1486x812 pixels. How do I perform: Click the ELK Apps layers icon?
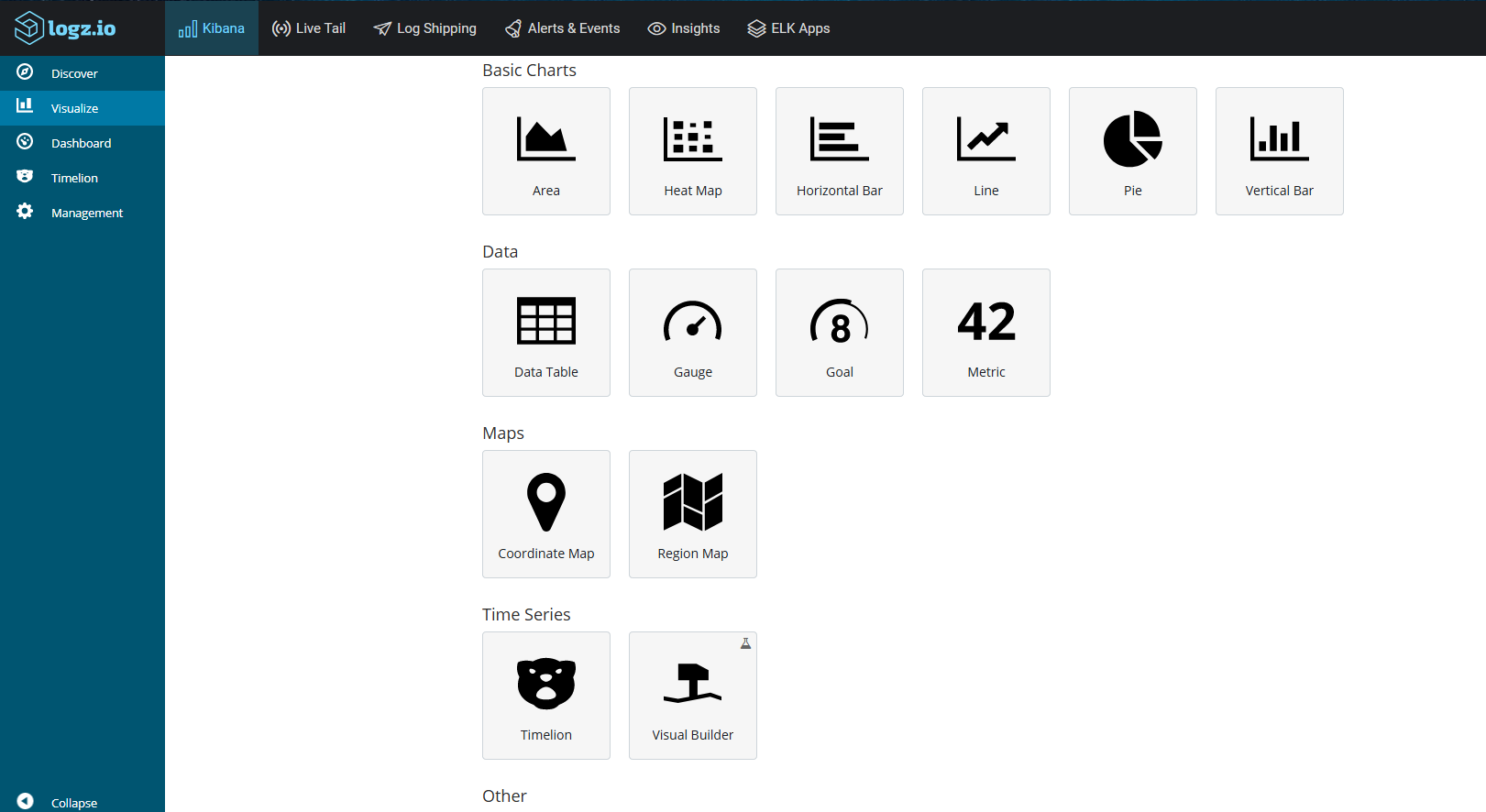(756, 28)
